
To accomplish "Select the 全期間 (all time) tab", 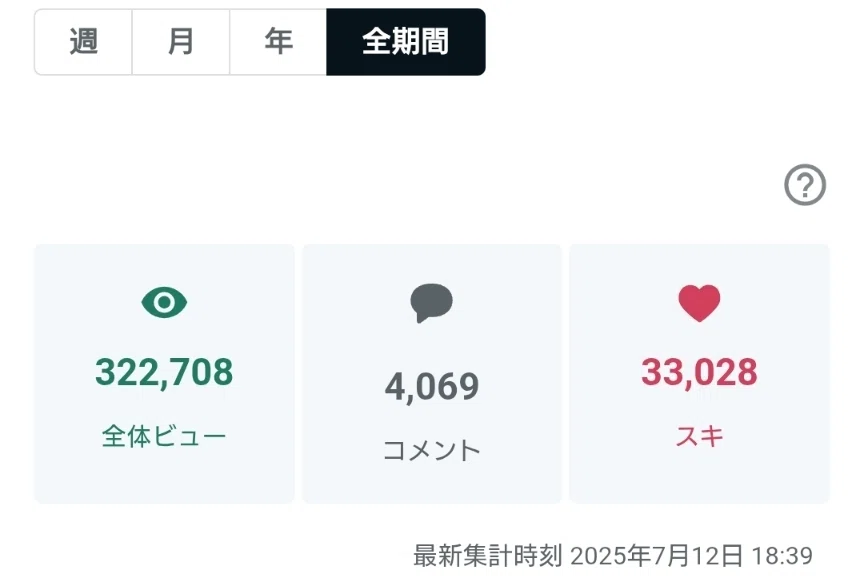I will pyautogui.click(x=406, y=42).
